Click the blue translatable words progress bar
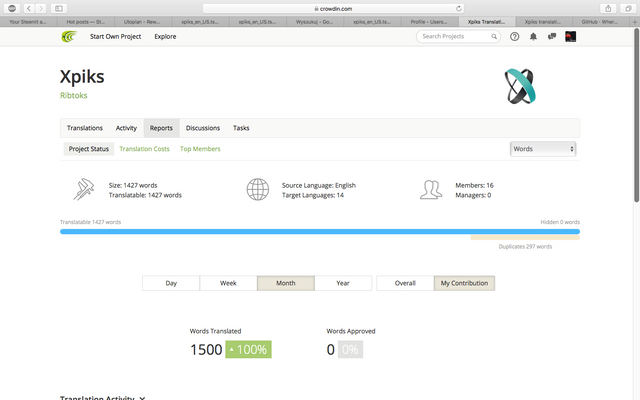640x400 pixels. click(320, 231)
